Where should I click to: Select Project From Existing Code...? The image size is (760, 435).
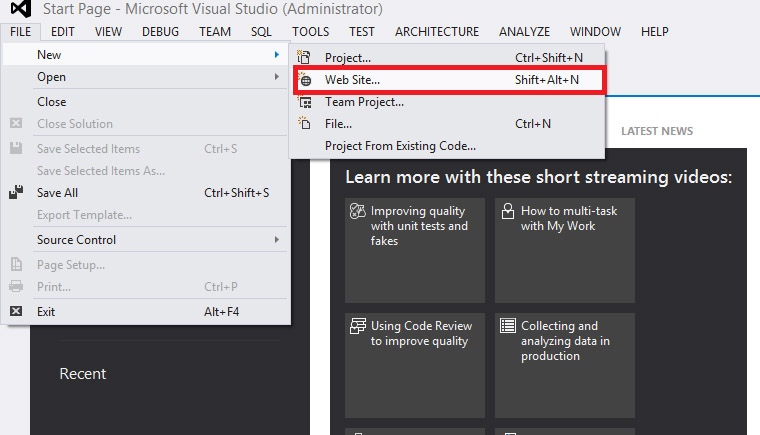(447, 145)
